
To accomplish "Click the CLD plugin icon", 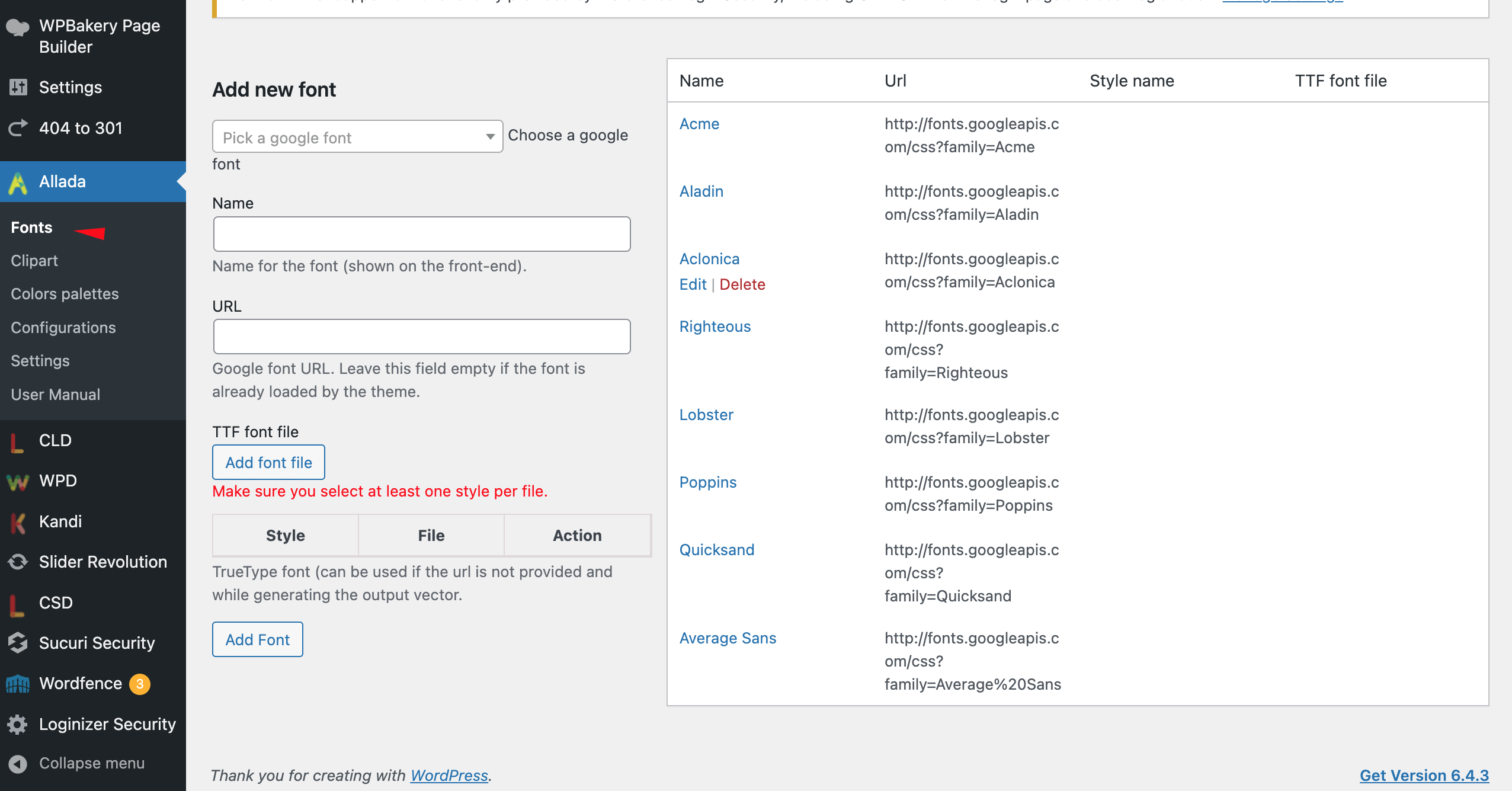I will tap(19, 440).
